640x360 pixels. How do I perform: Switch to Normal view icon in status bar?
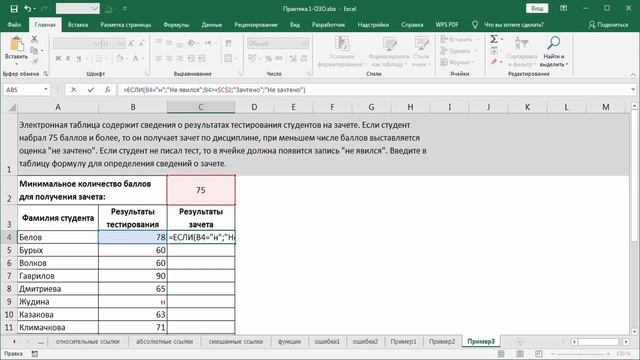point(501,353)
